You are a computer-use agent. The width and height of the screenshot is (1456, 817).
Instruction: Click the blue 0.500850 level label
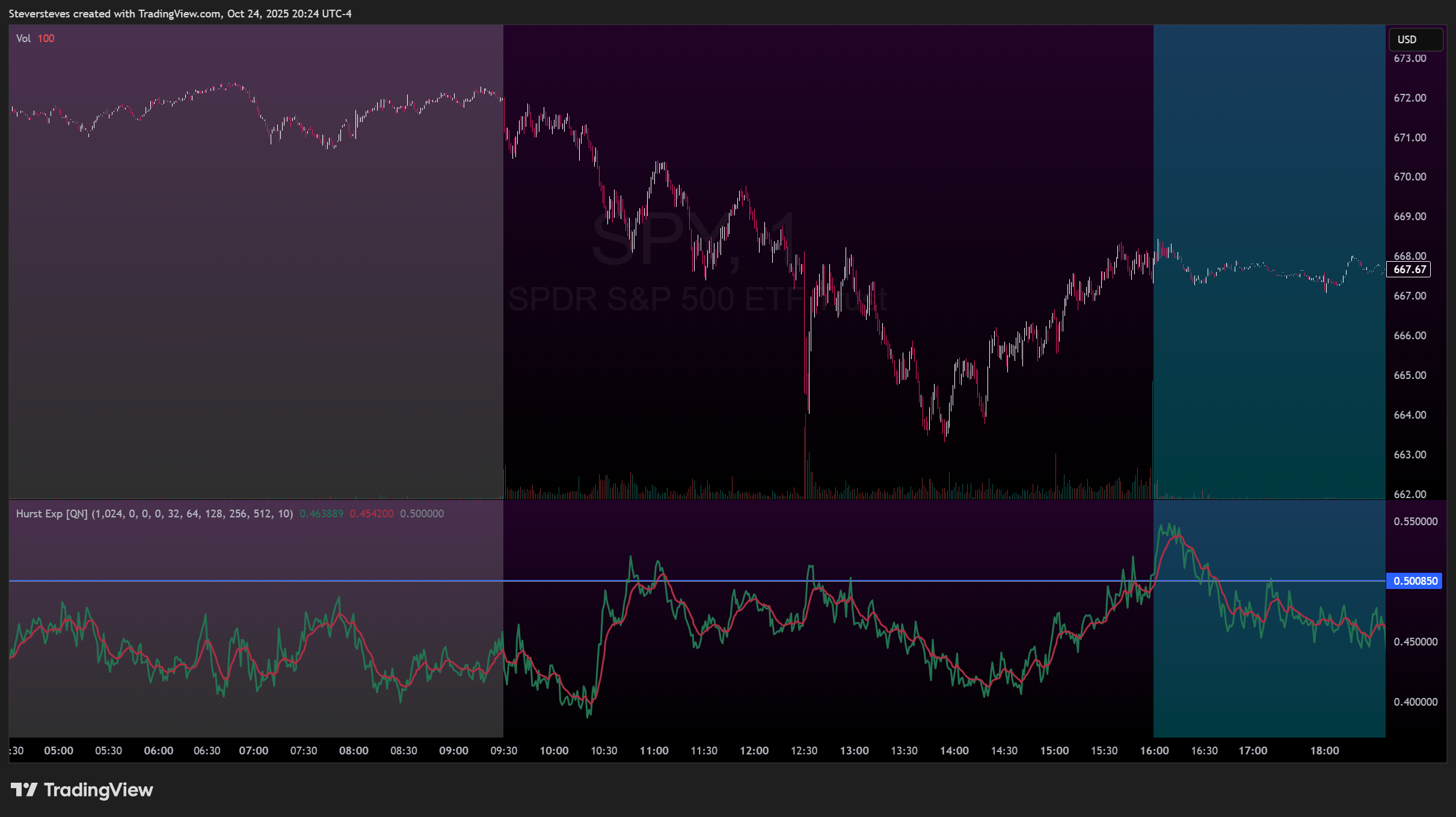1415,581
